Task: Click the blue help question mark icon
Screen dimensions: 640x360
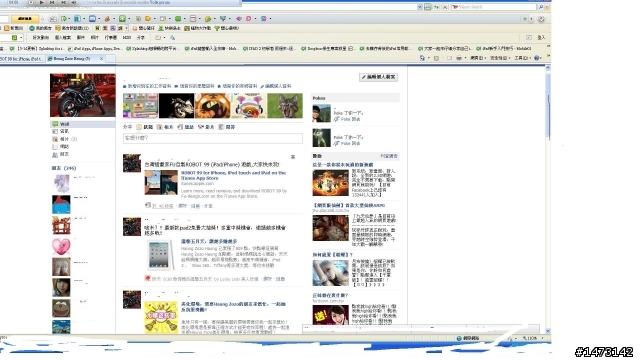Action: pos(537,58)
